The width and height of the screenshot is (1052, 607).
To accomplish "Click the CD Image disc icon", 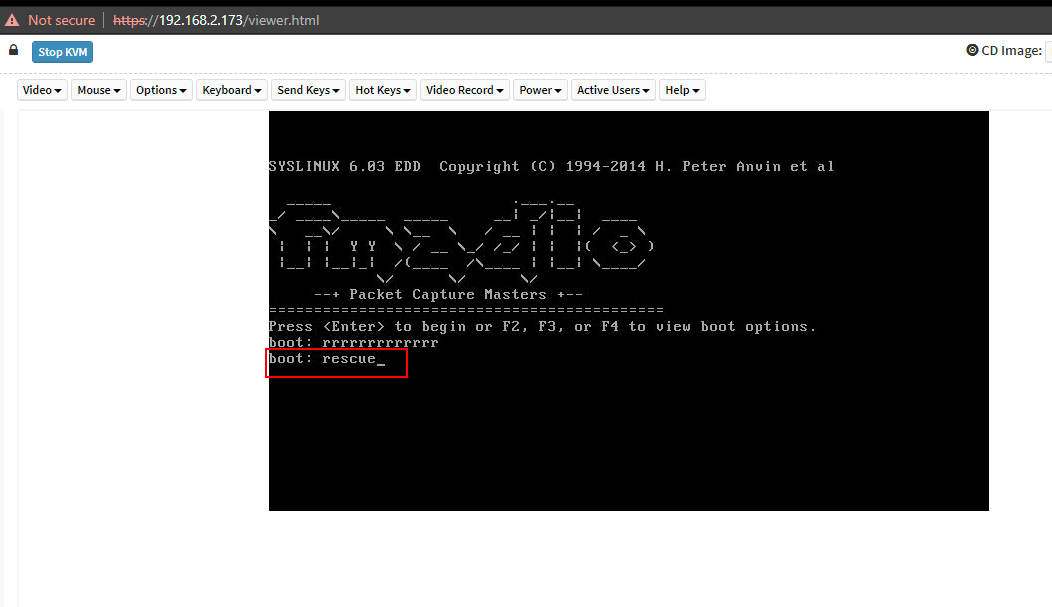I will point(972,50).
